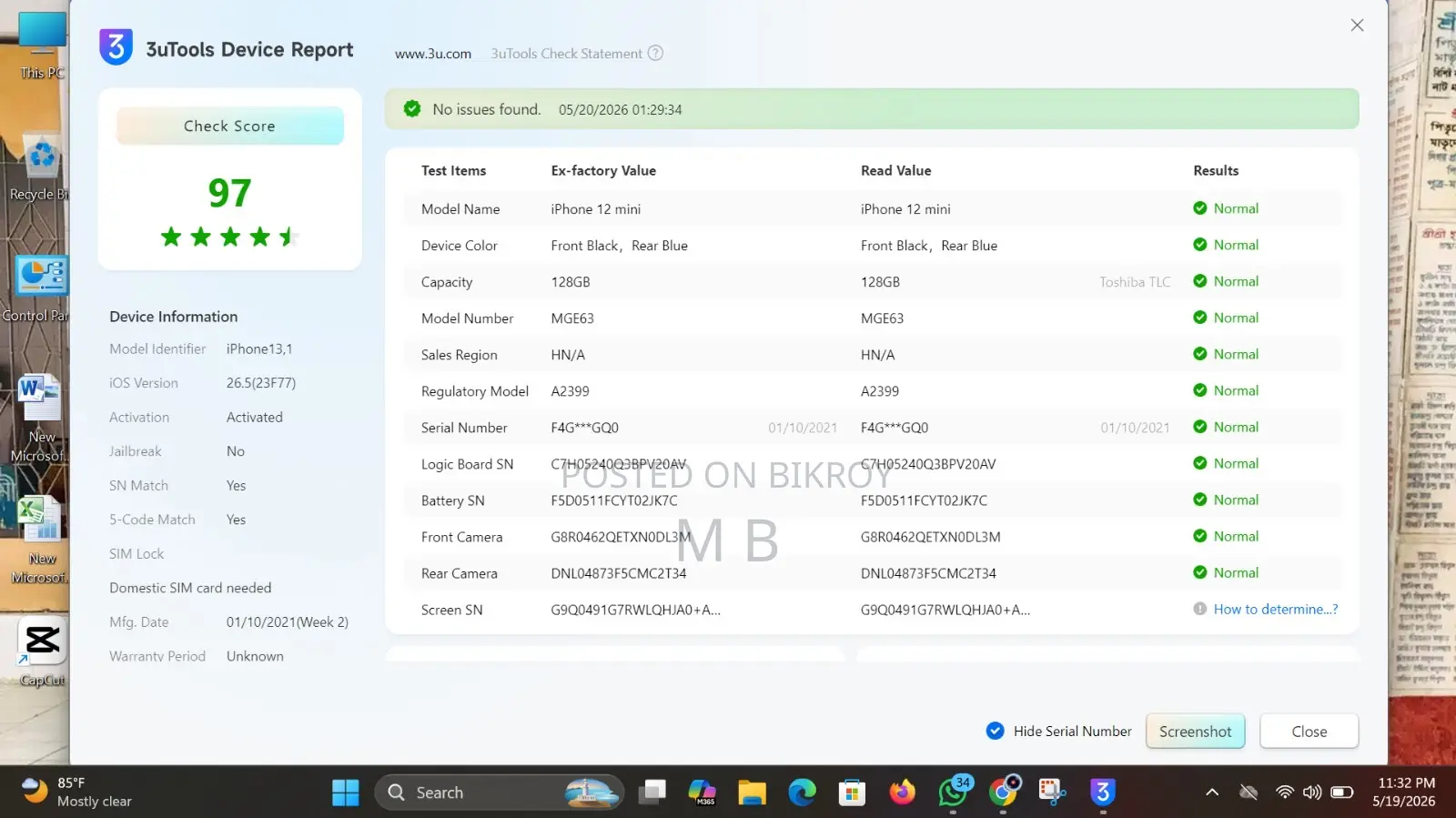The height and width of the screenshot is (818, 1456).
Task: Open Microsoft Edge from the taskbar
Action: [x=802, y=793]
